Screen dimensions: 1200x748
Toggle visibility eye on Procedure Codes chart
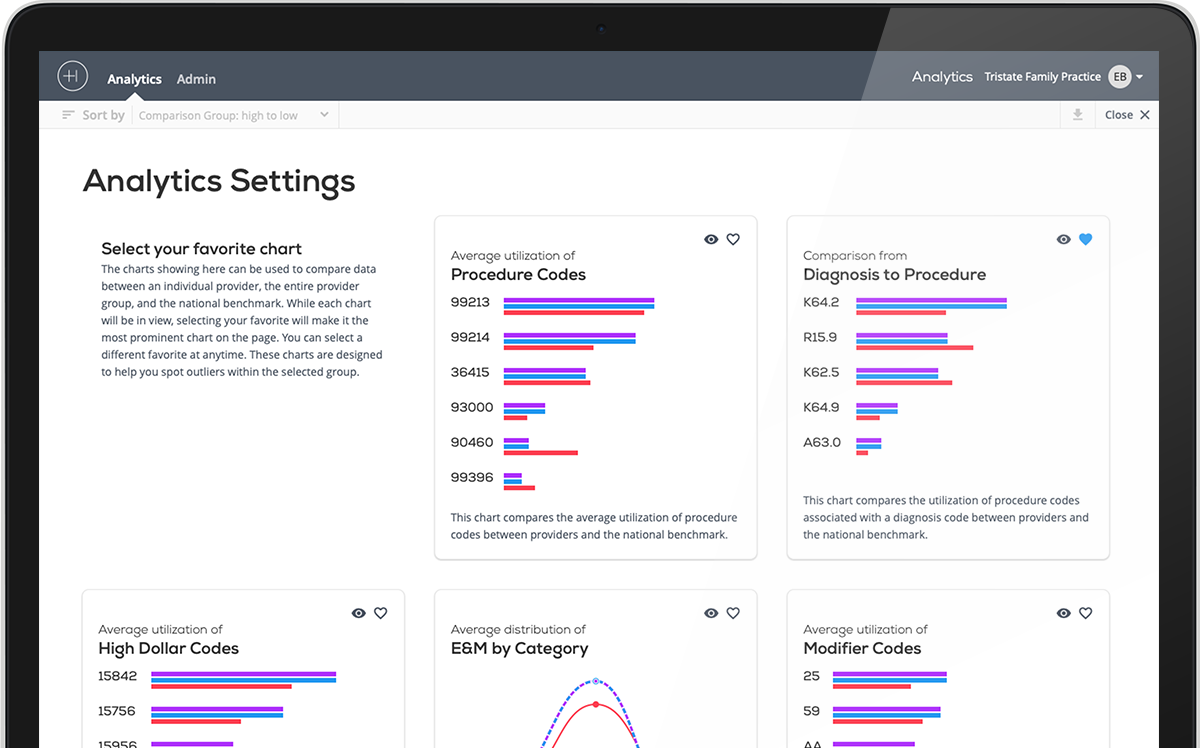coord(711,239)
